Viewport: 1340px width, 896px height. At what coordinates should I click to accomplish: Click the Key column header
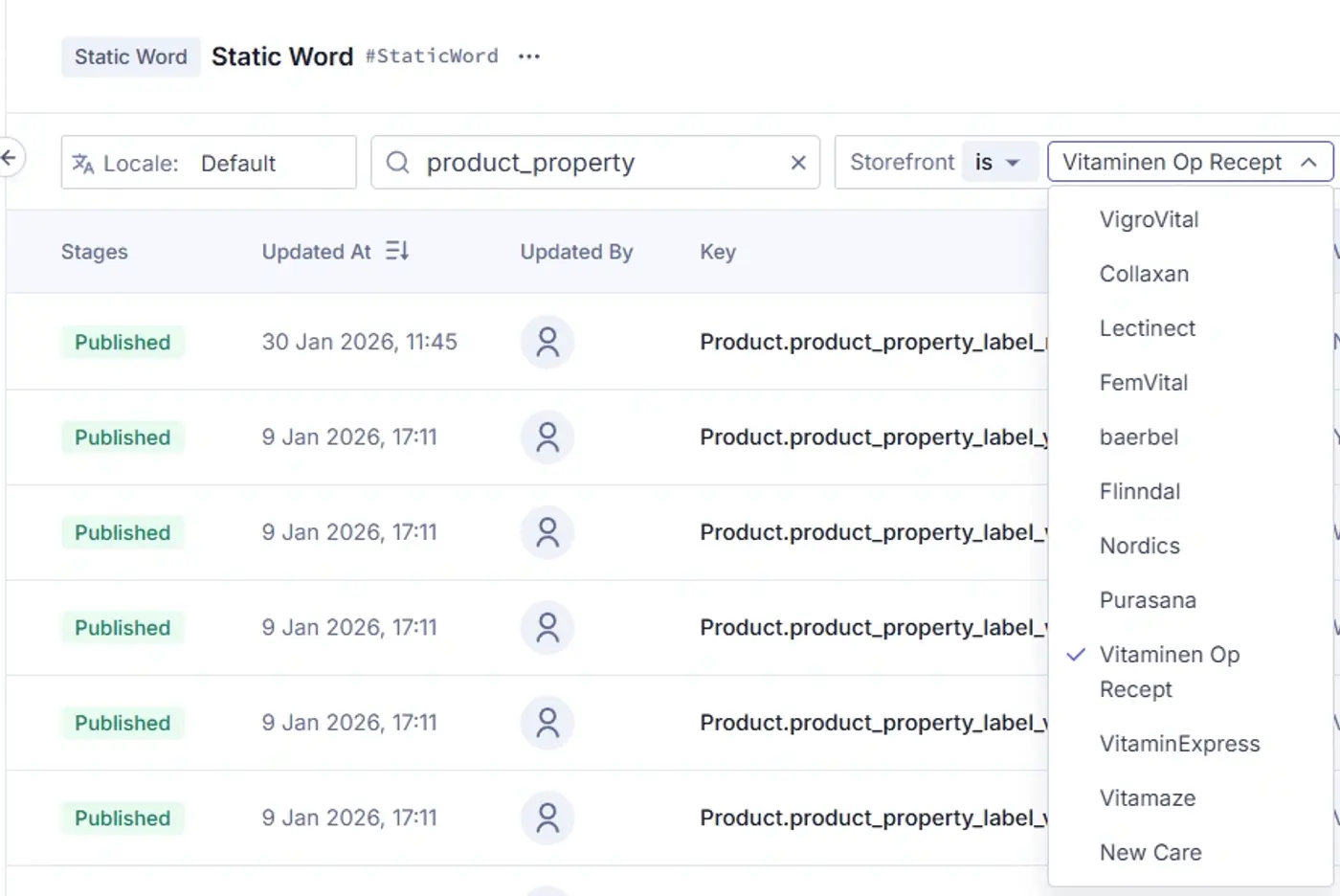(718, 252)
